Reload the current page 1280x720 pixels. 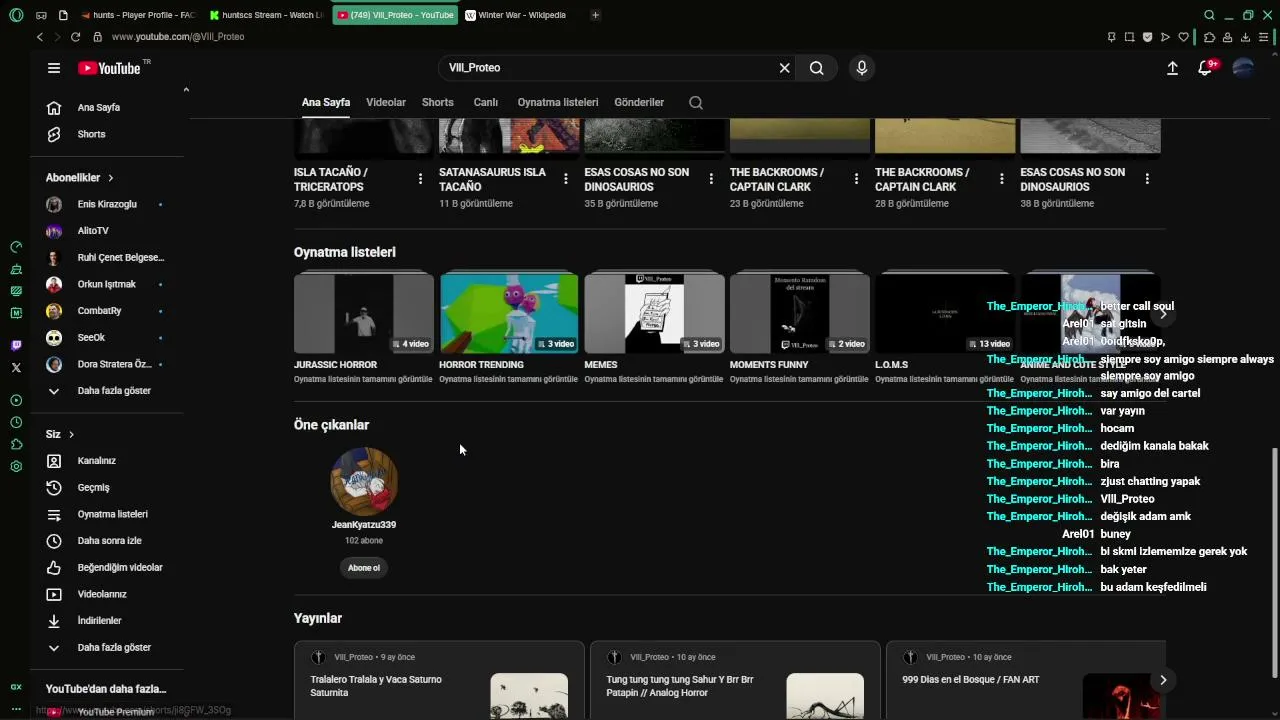pyautogui.click(x=75, y=37)
